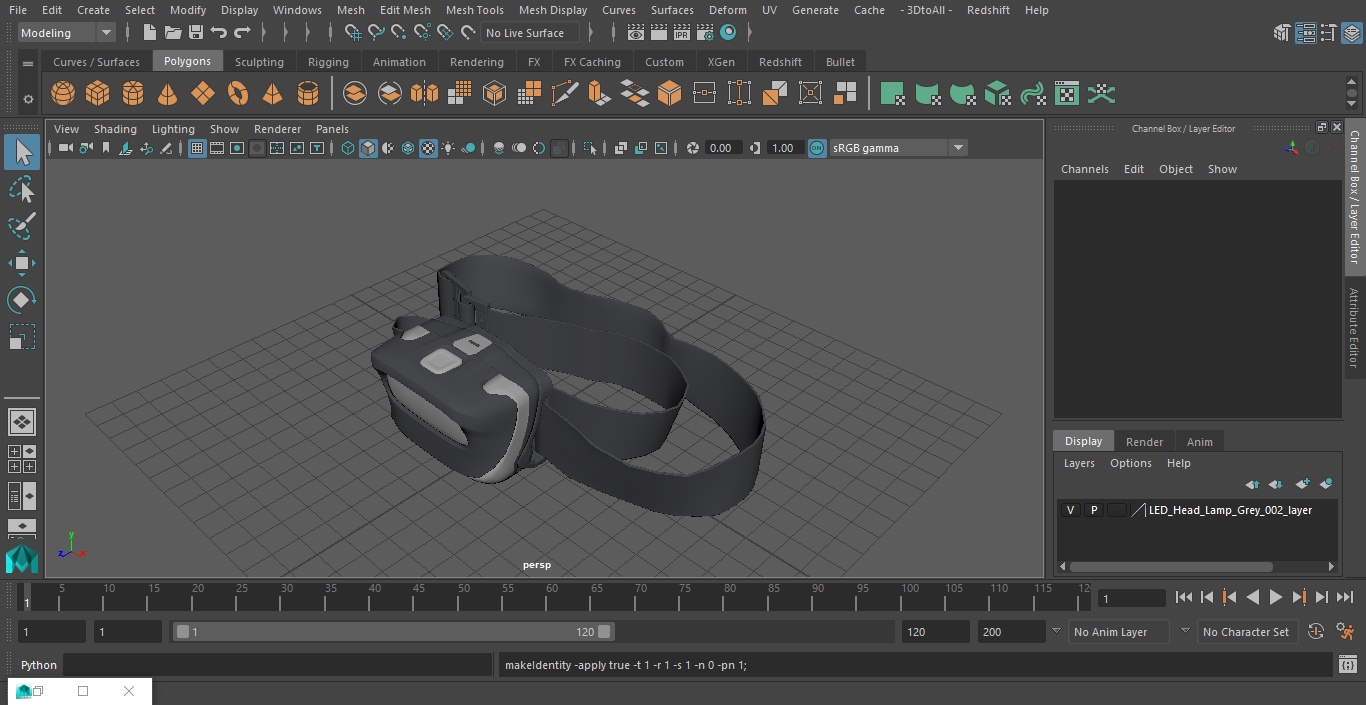Toggle isolate select in viewport toolbar
Screen dimensions: 1366x705
[591, 148]
